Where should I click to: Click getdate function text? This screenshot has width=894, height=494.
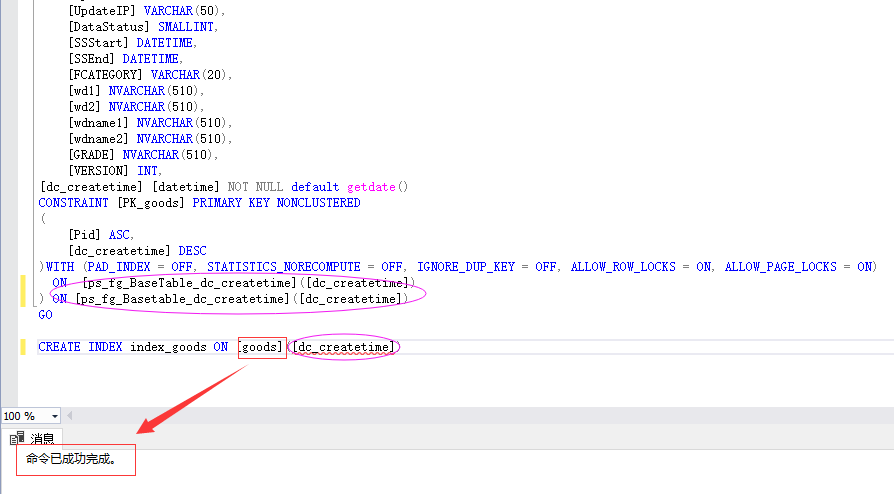coord(371,187)
